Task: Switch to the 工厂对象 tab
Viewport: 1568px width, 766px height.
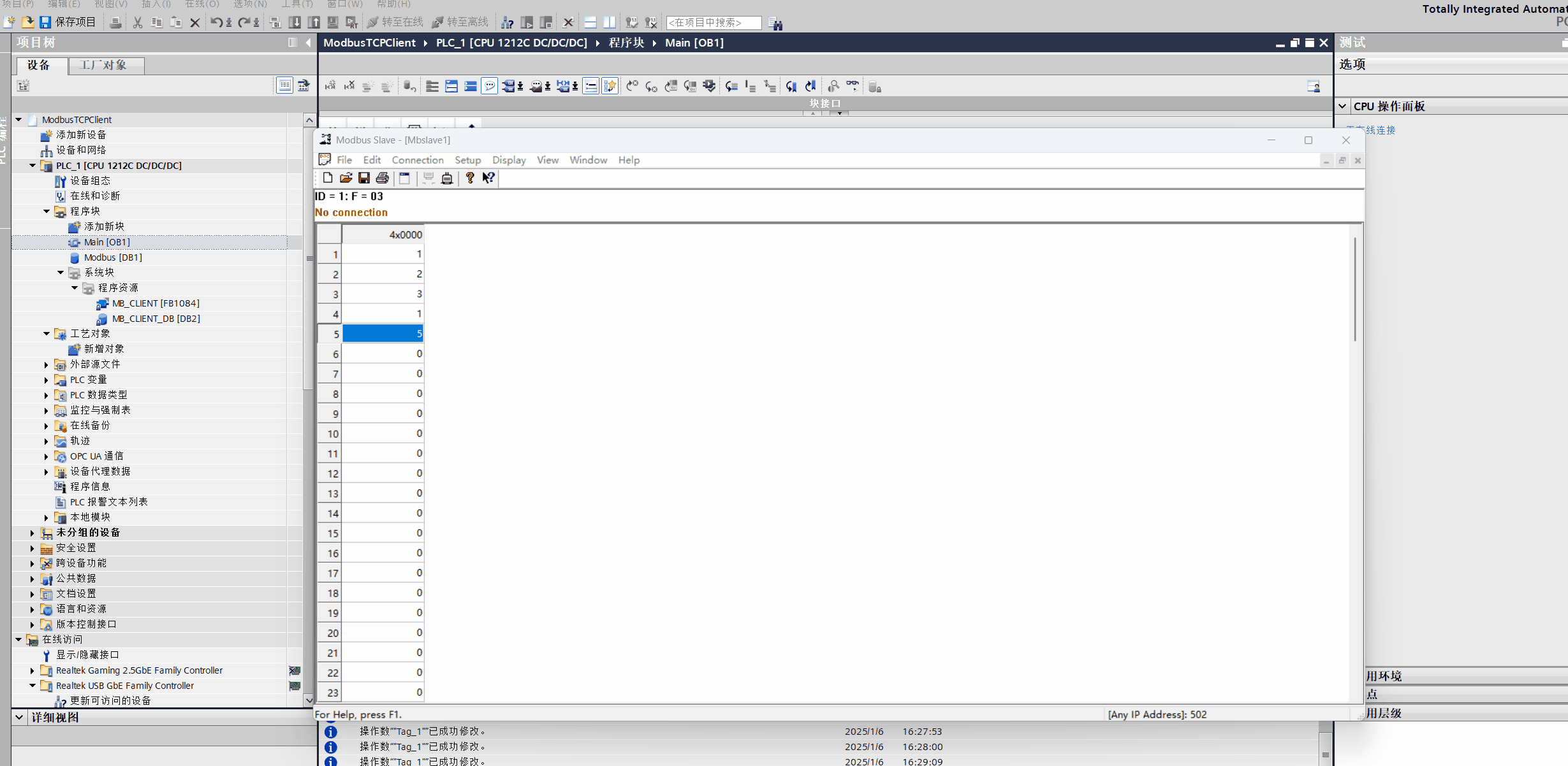Action: pyautogui.click(x=103, y=65)
